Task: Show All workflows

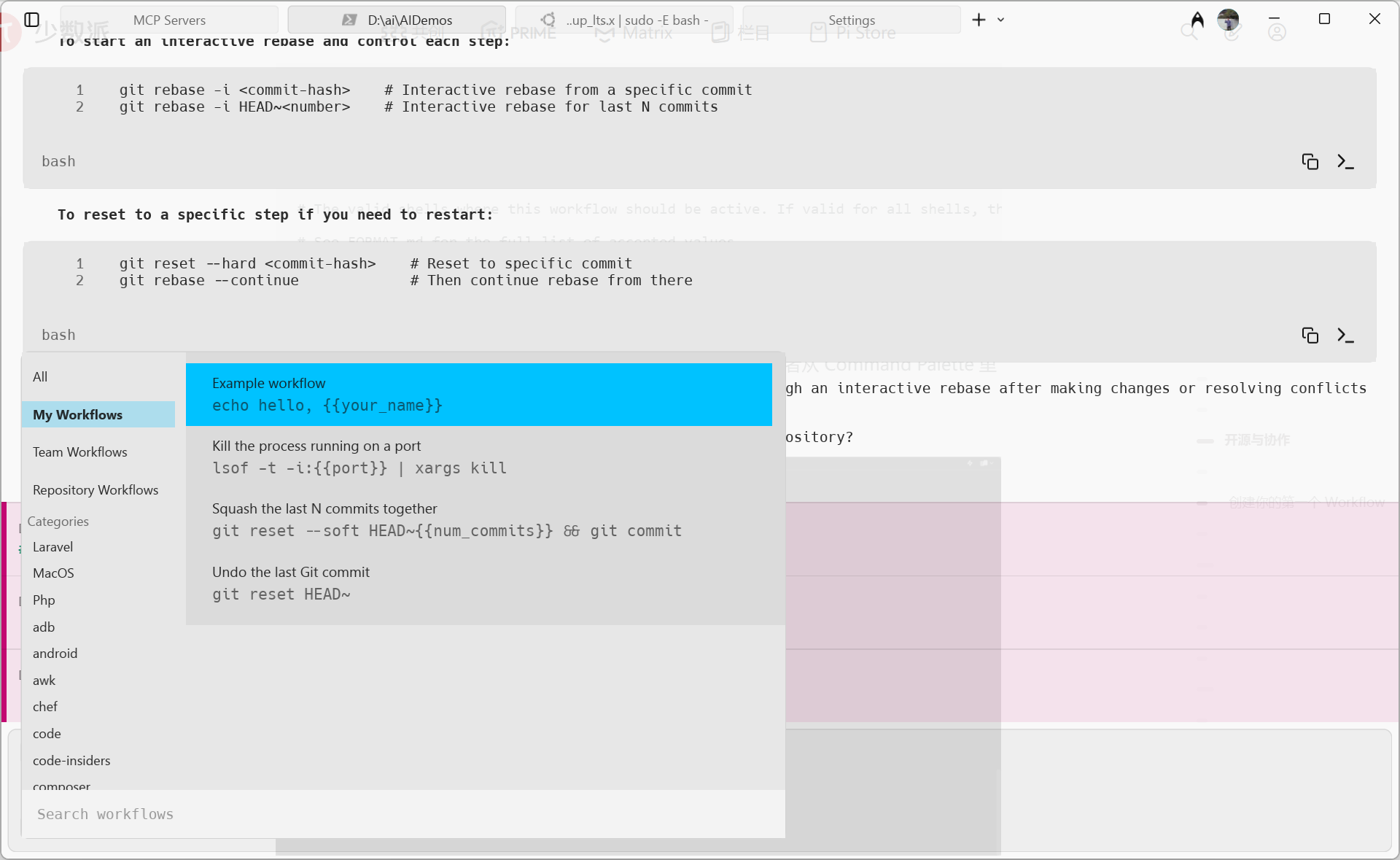Action: tap(40, 377)
